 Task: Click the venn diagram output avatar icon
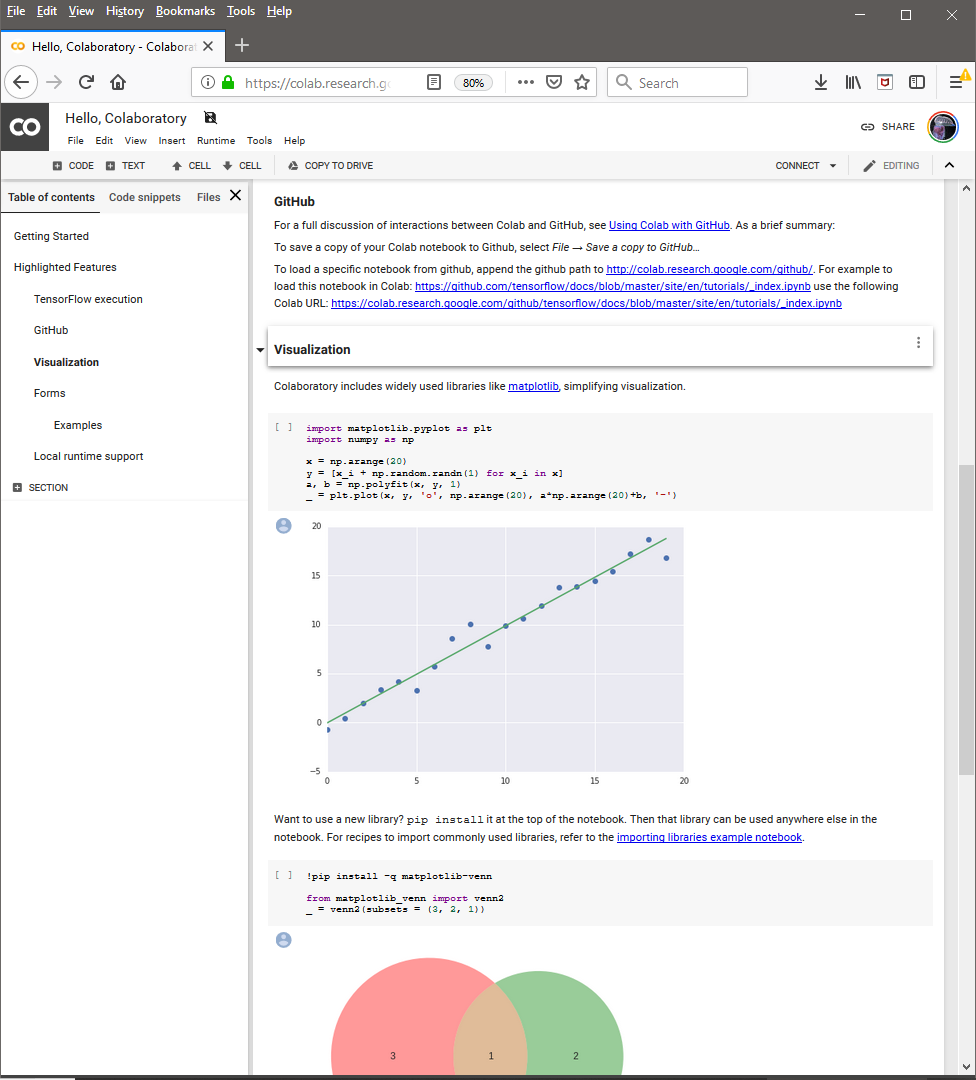pos(284,940)
